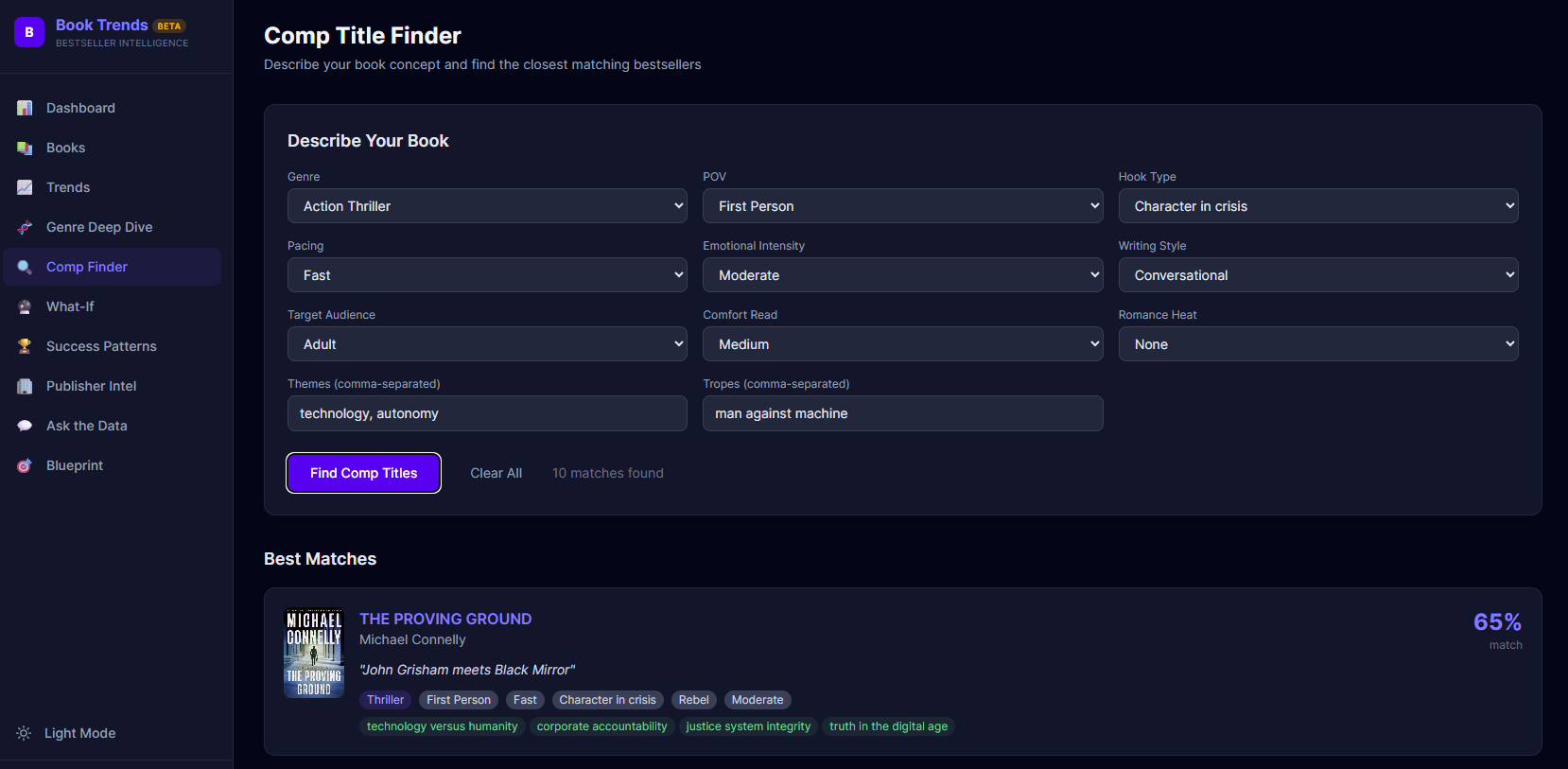The height and width of the screenshot is (769, 1568).
Task: Click The Proving Ground book cover thumbnail
Action: pyautogui.click(x=314, y=653)
